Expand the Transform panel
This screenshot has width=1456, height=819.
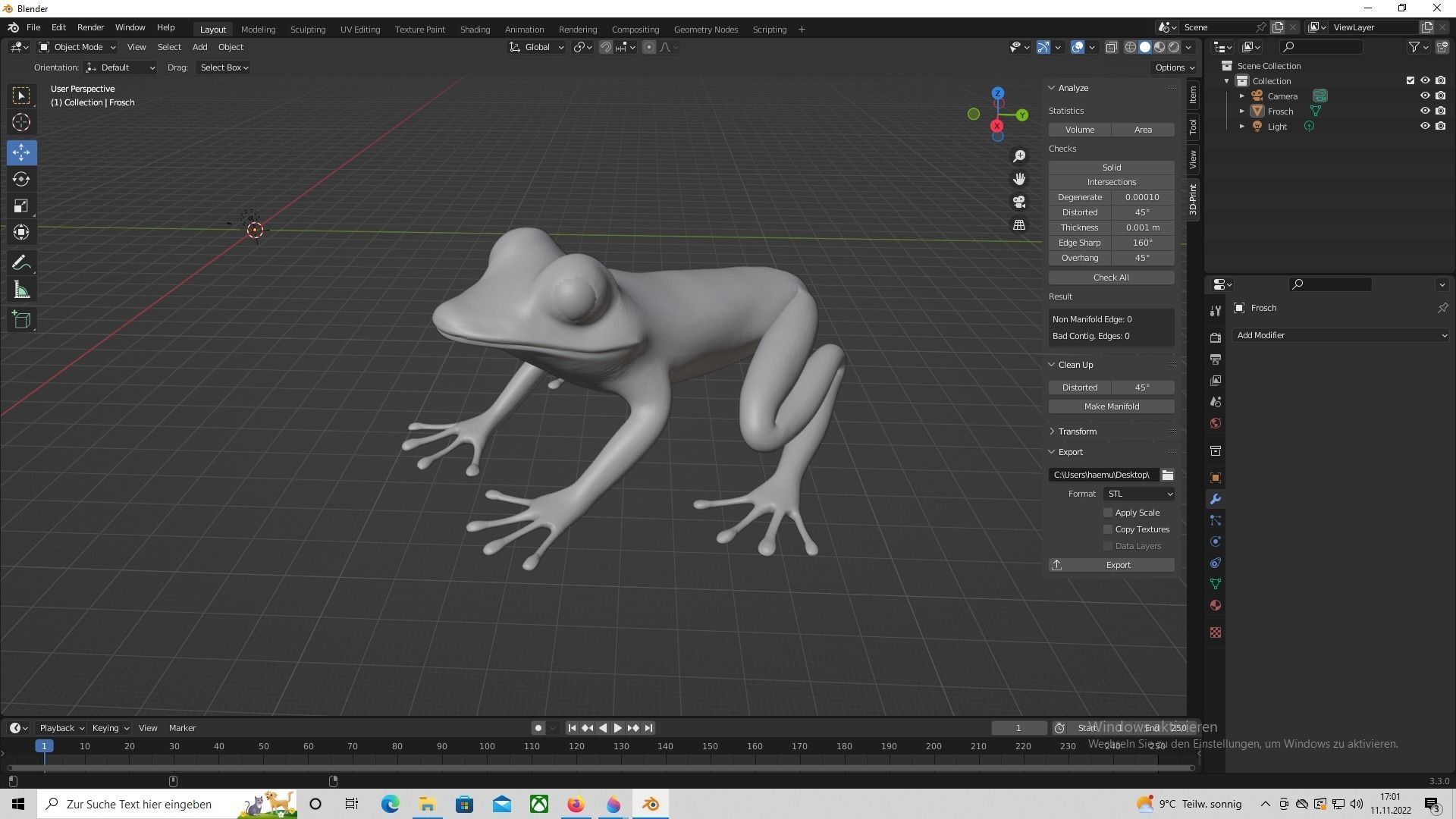1076,432
